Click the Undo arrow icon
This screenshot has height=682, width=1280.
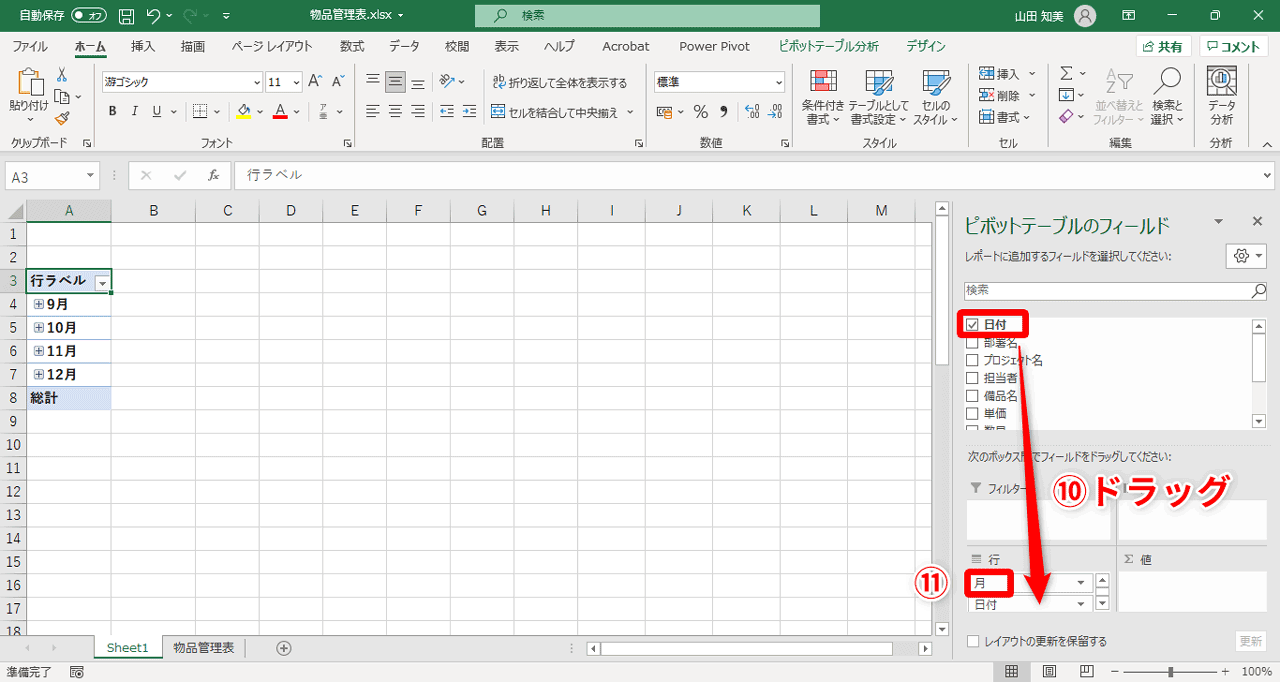[x=153, y=15]
